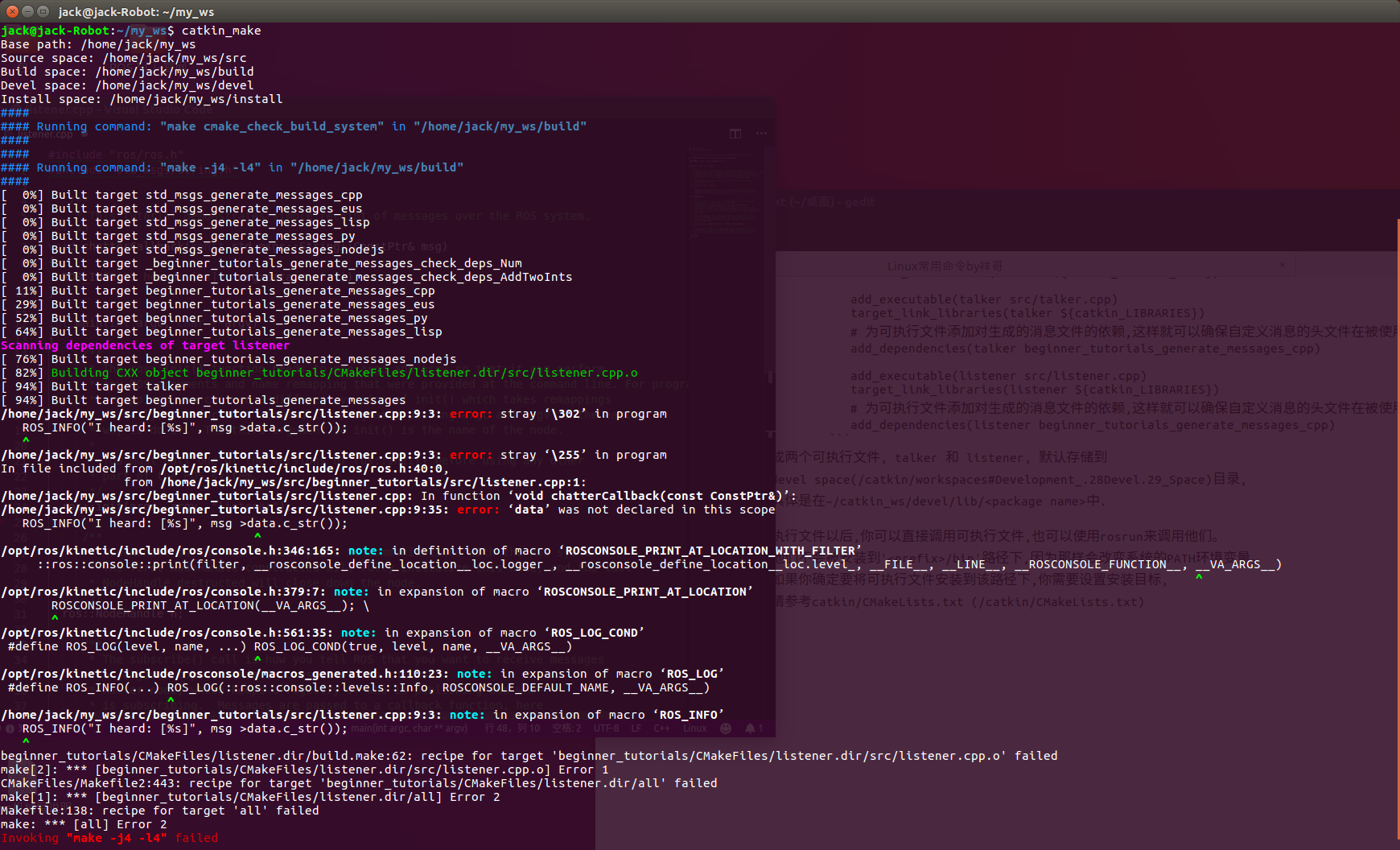This screenshot has height=850, width=1400.
Task: Click "'data' was not declared" error line
Action: (x=388, y=510)
